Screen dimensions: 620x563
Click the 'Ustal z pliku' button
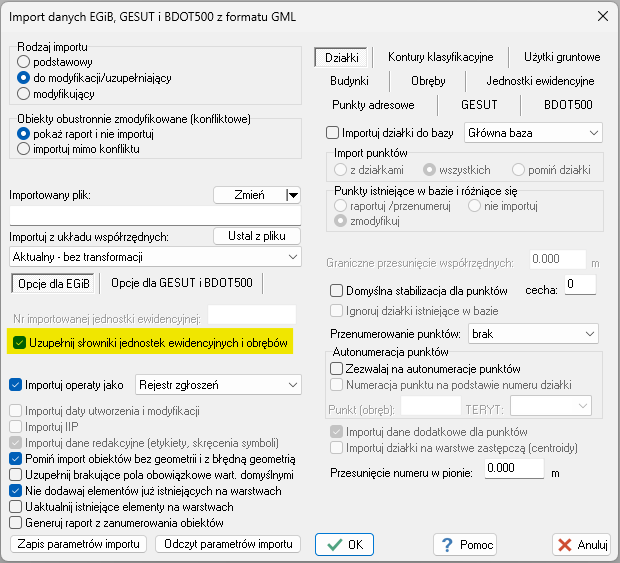[257, 236]
